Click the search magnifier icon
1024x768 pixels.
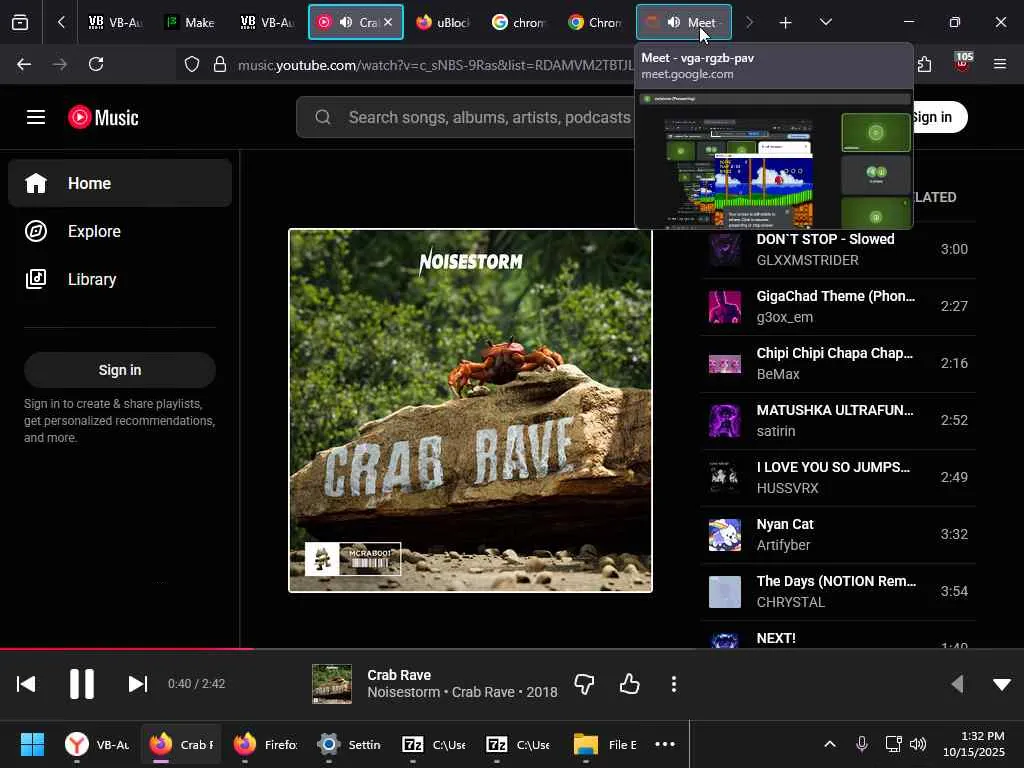coord(323,118)
